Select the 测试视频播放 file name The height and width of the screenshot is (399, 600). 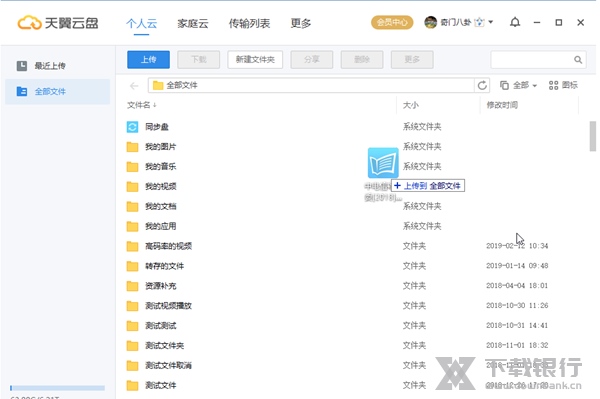point(168,306)
